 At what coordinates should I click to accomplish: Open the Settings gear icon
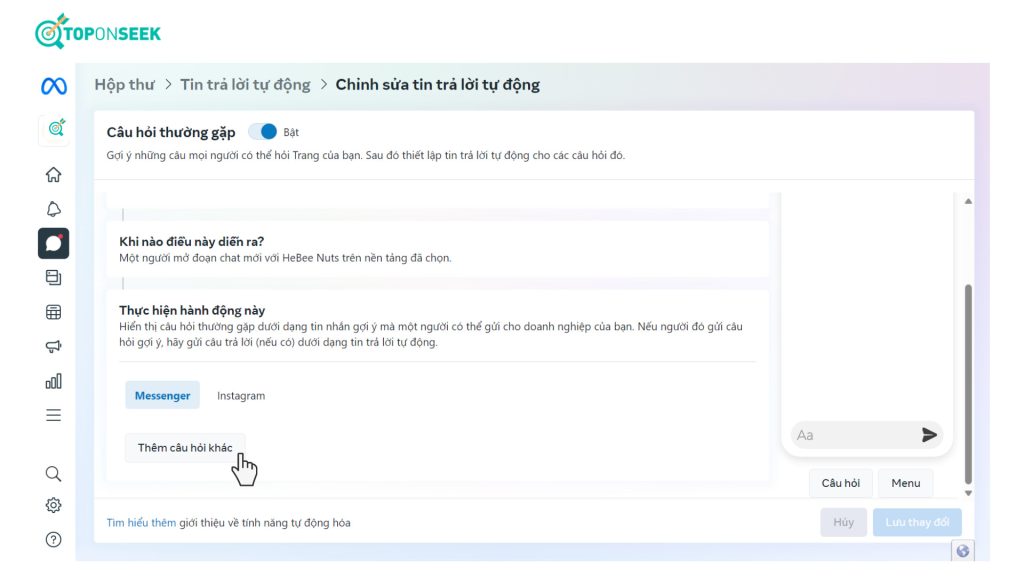coord(54,506)
